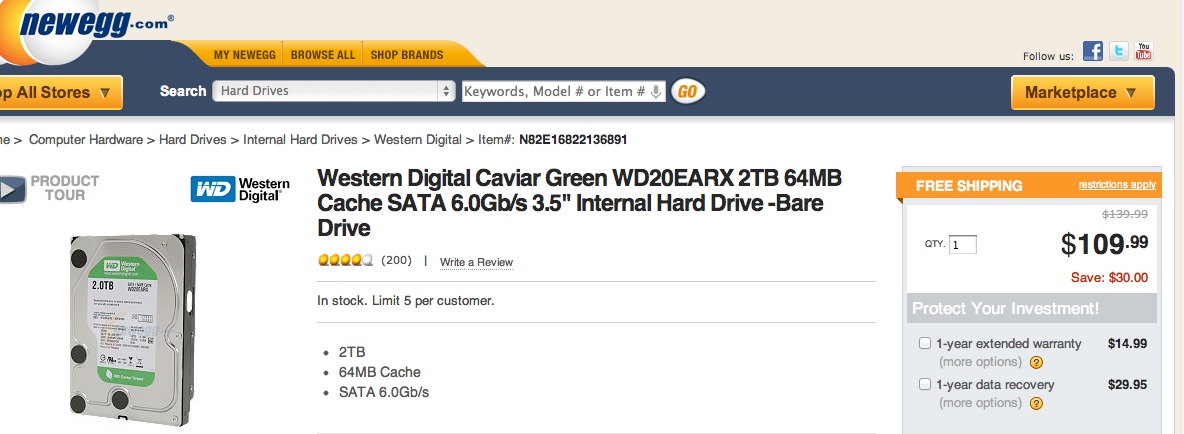Click the struck-through $139.99 original price
Viewport: 1184px width, 434px height.
tap(1125, 214)
